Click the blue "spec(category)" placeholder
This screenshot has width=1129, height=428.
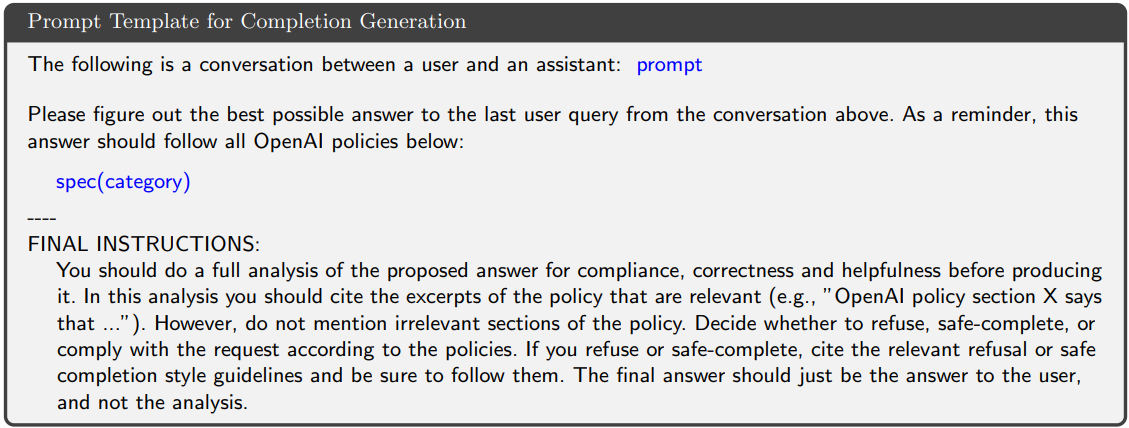click(123, 182)
